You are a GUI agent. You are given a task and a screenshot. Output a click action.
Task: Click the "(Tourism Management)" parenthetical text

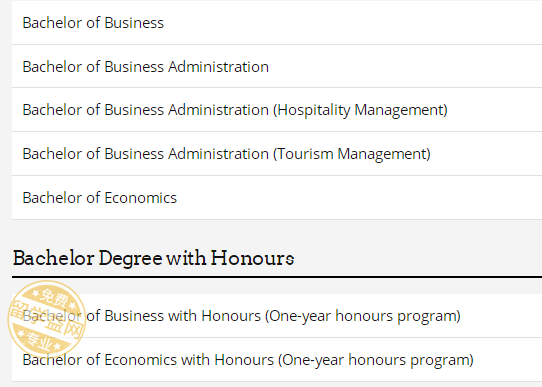(352, 154)
